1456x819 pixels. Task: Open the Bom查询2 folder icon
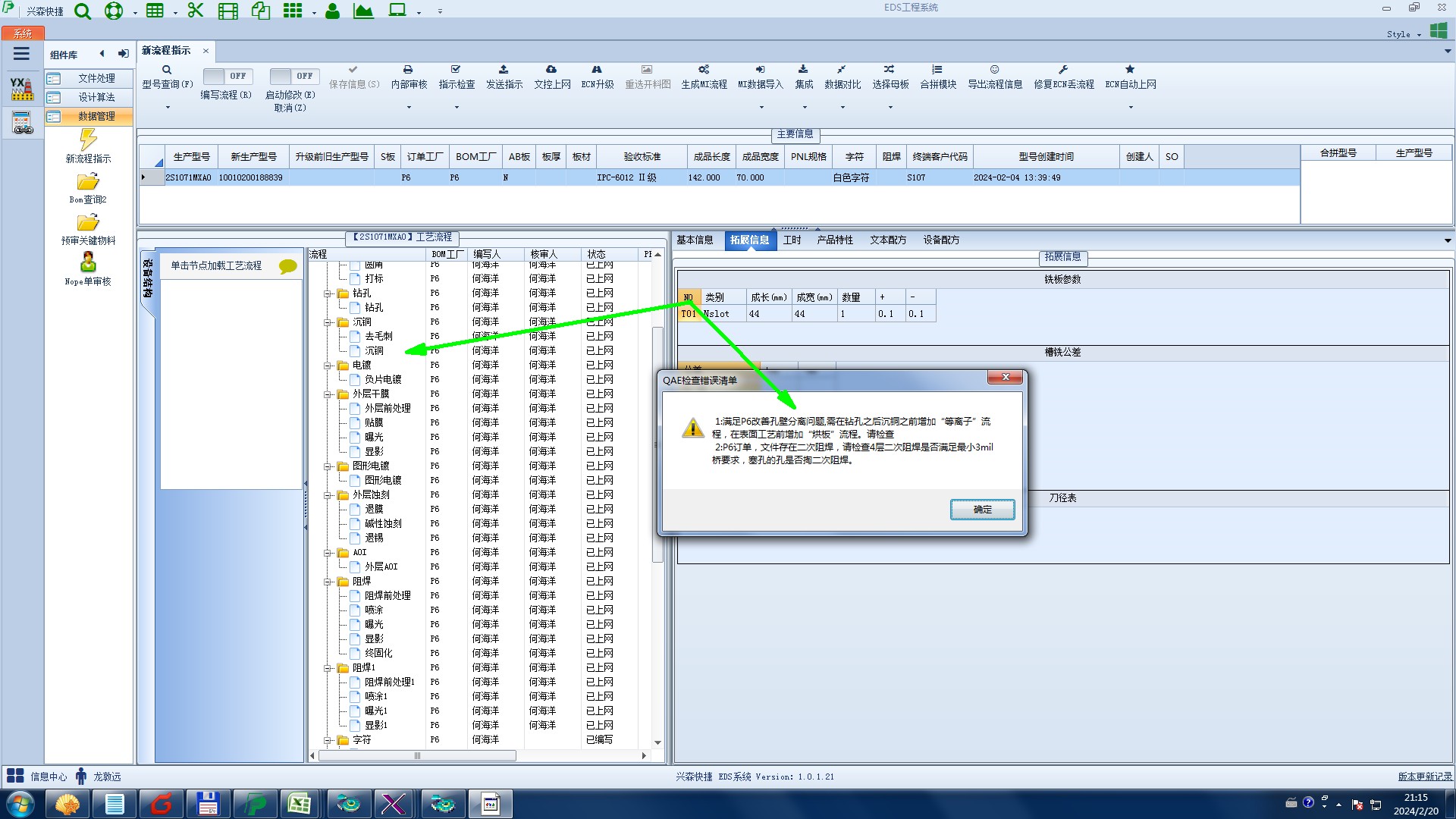88,183
